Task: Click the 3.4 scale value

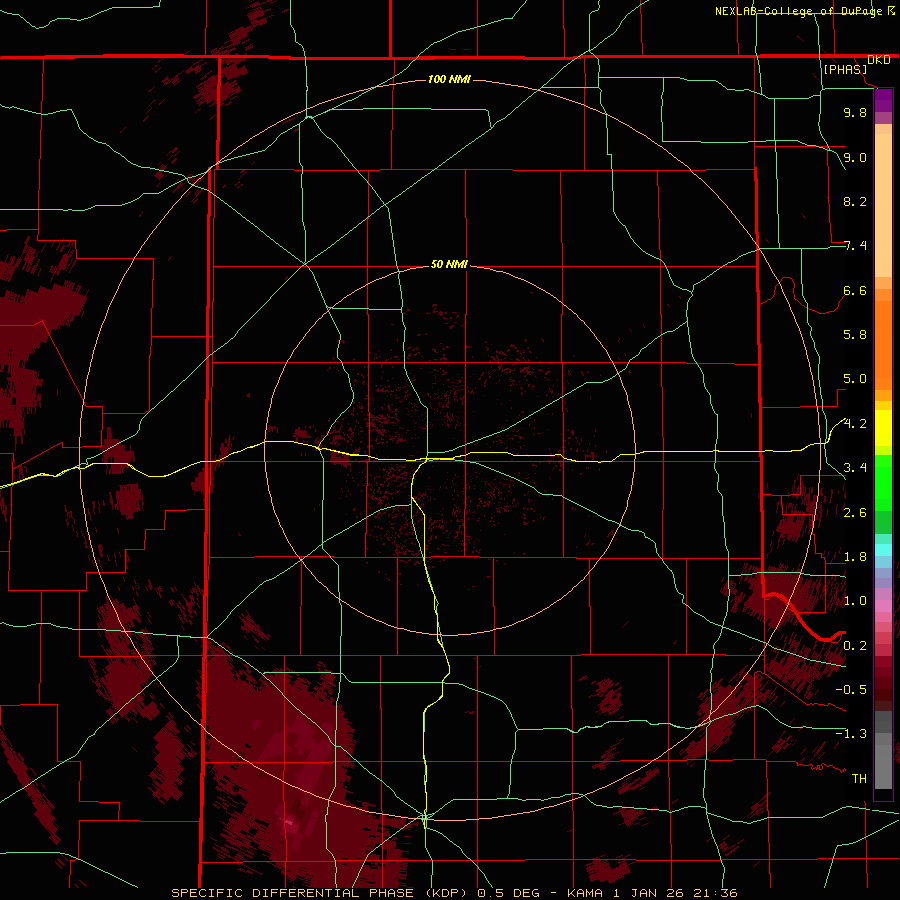Action: [855, 468]
